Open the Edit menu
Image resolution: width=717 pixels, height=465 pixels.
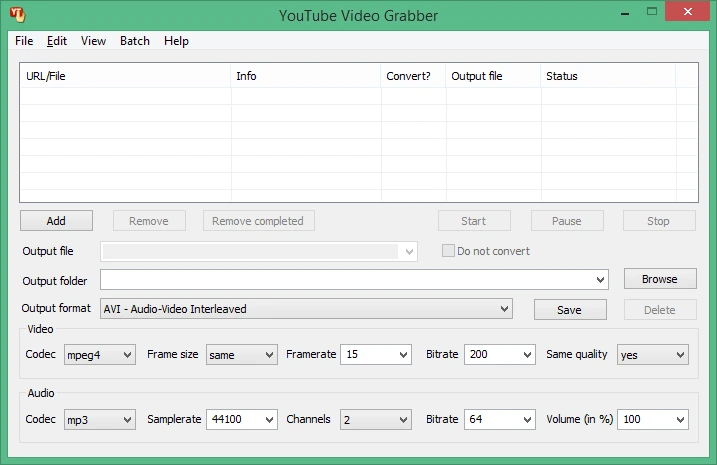coord(57,41)
